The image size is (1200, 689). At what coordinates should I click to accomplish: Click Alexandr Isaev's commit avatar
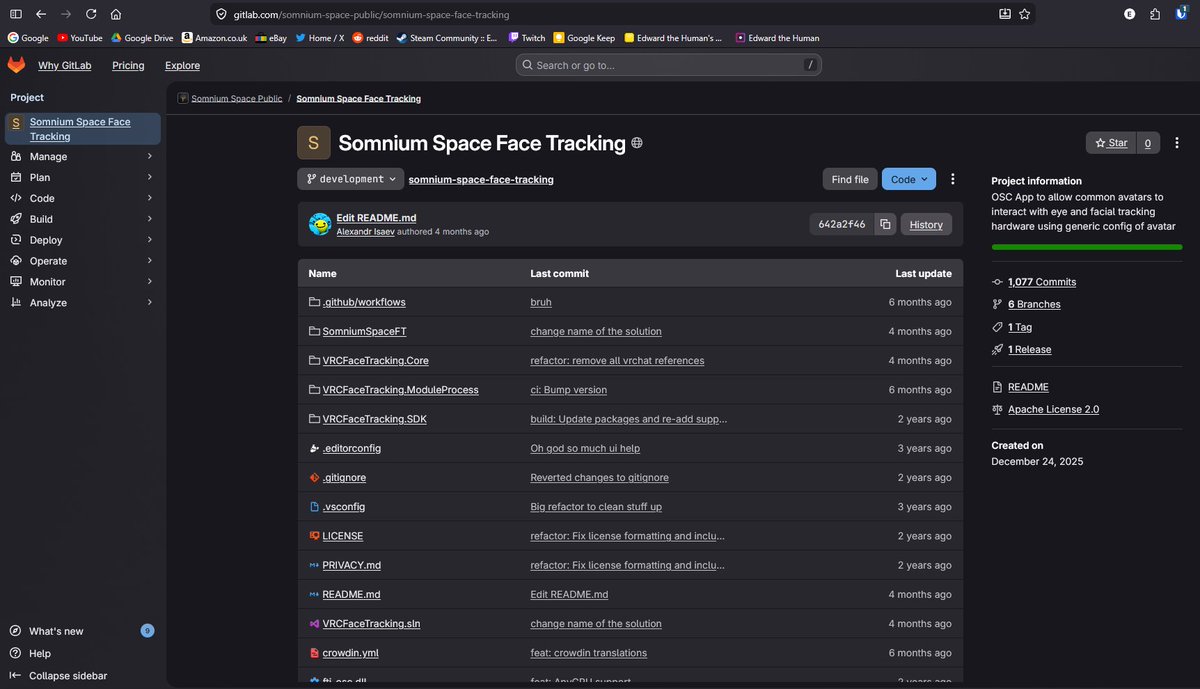320,224
